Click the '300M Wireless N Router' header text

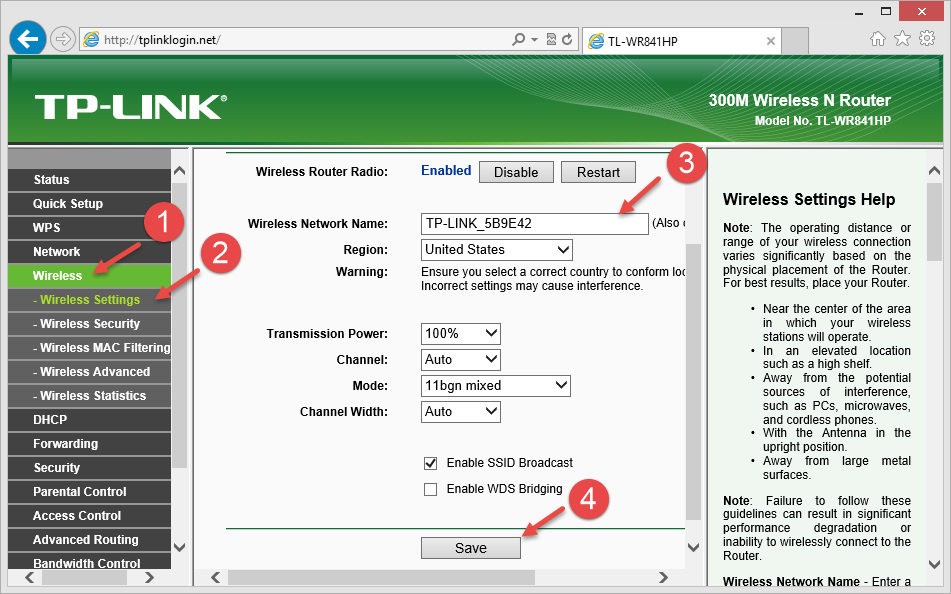pos(799,101)
